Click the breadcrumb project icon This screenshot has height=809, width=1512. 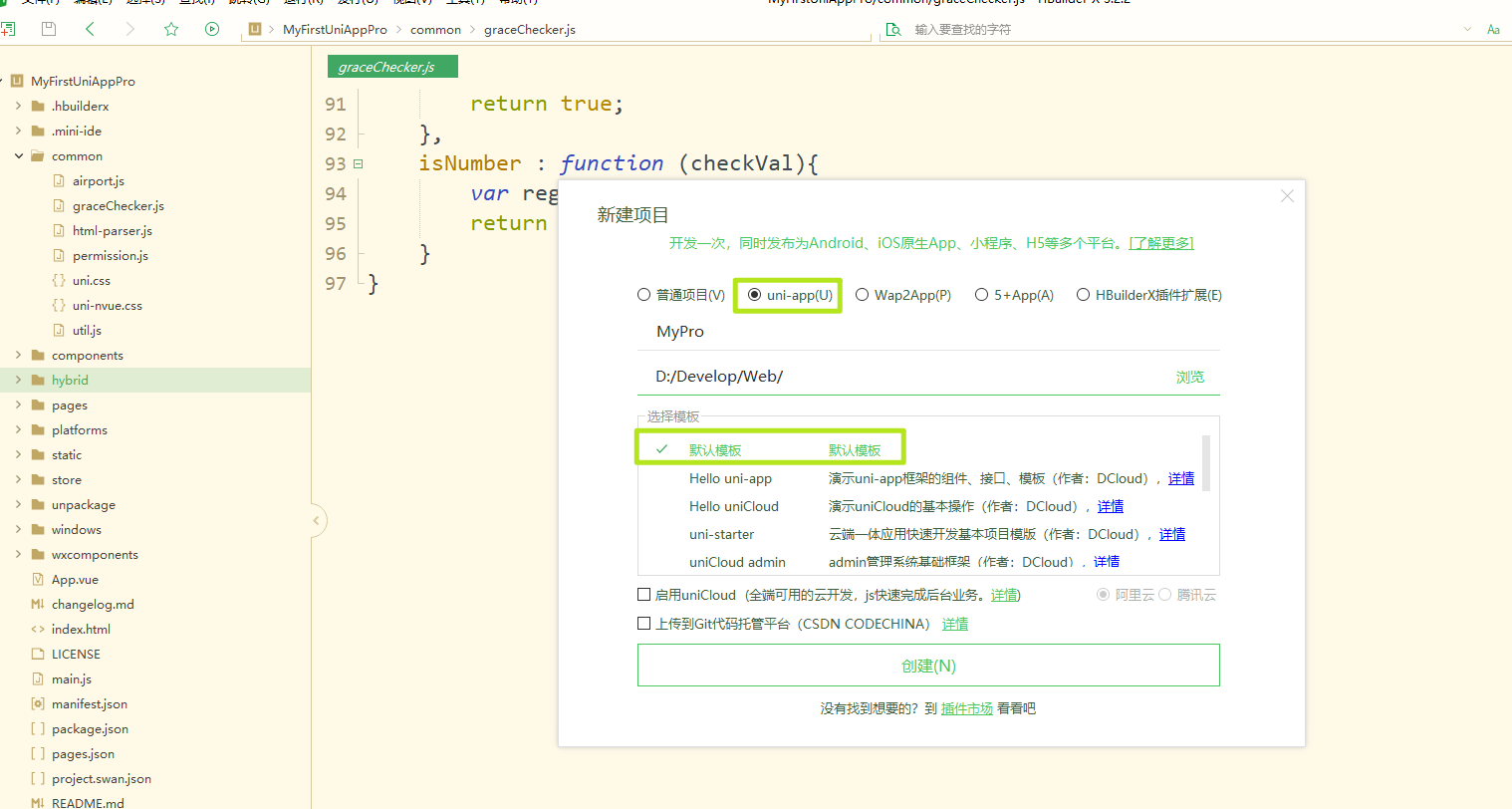[x=254, y=29]
